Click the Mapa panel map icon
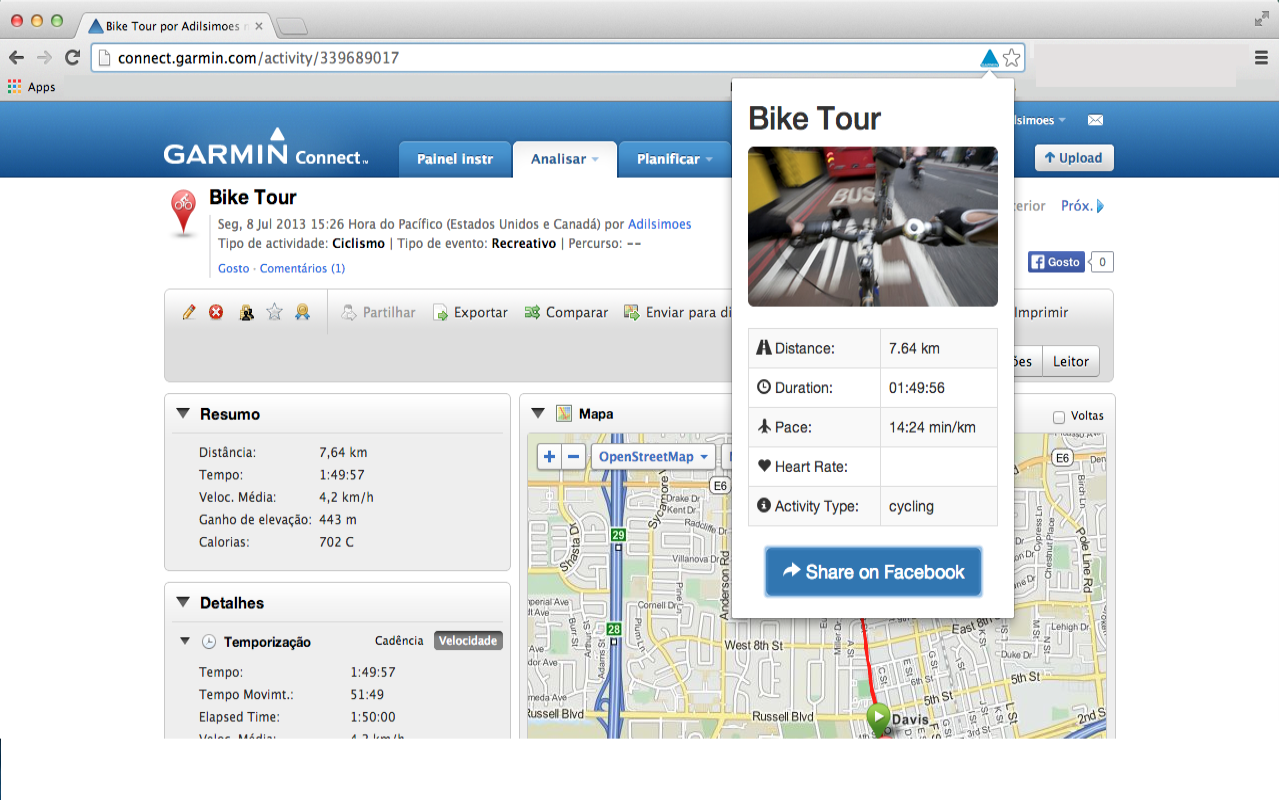This screenshot has height=800, width=1280. click(564, 413)
